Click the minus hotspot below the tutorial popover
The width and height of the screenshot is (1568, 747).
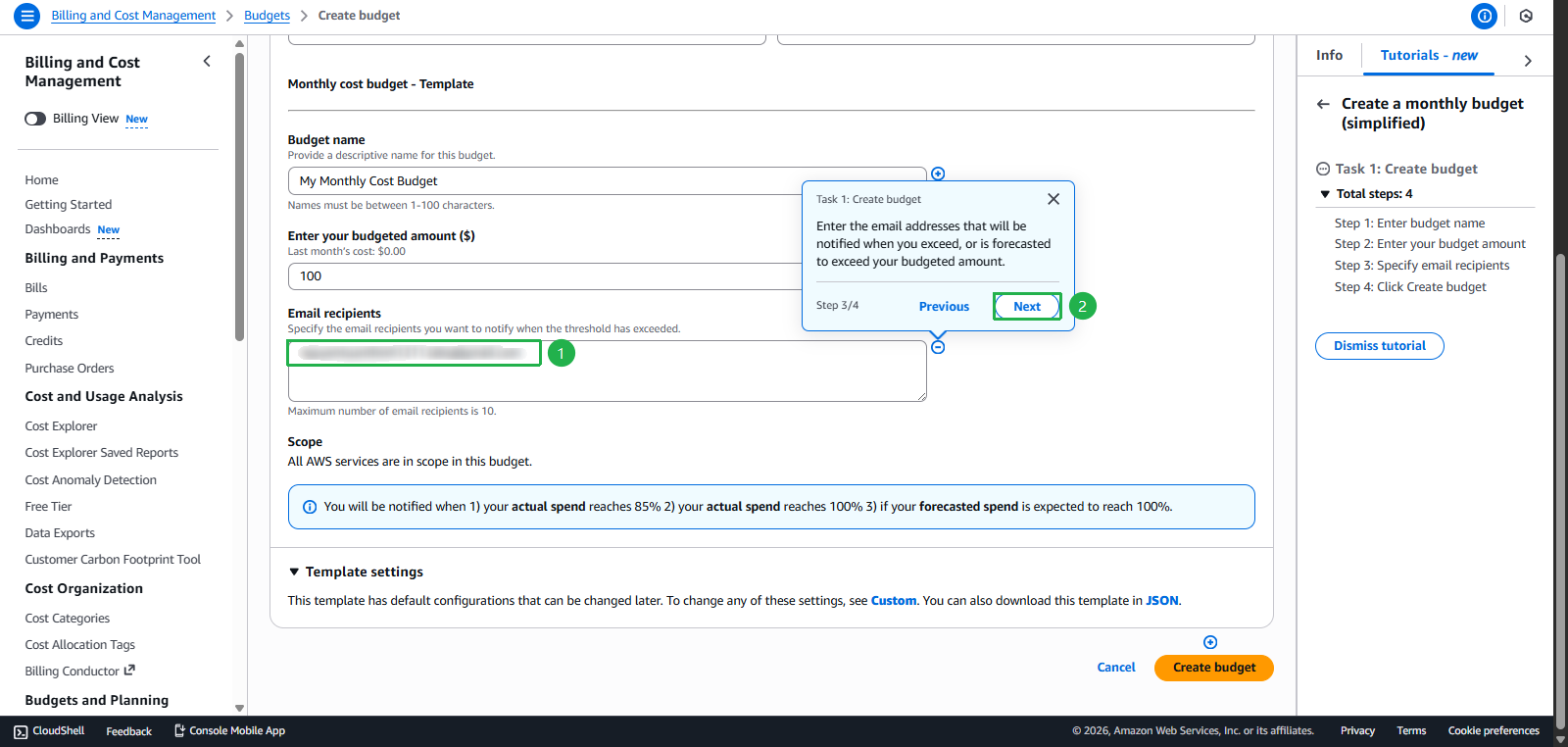(x=938, y=347)
